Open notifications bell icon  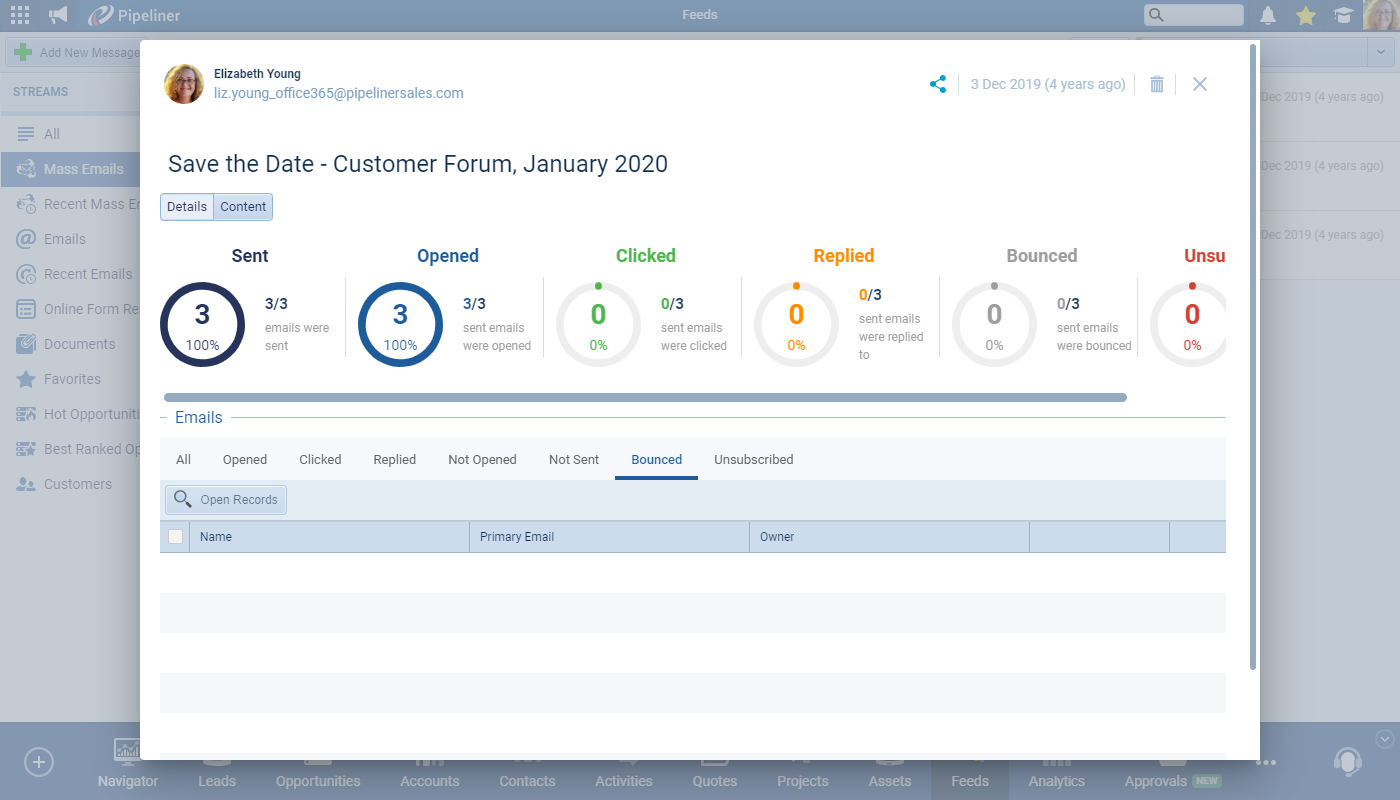(x=1268, y=15)
